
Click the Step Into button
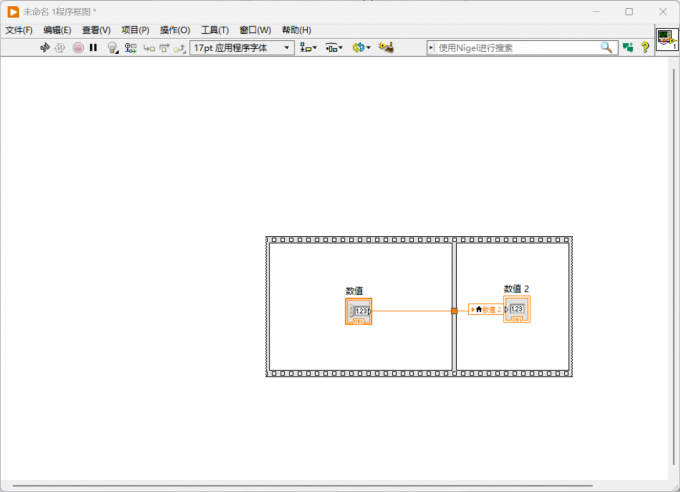click(x=149, y=48)
